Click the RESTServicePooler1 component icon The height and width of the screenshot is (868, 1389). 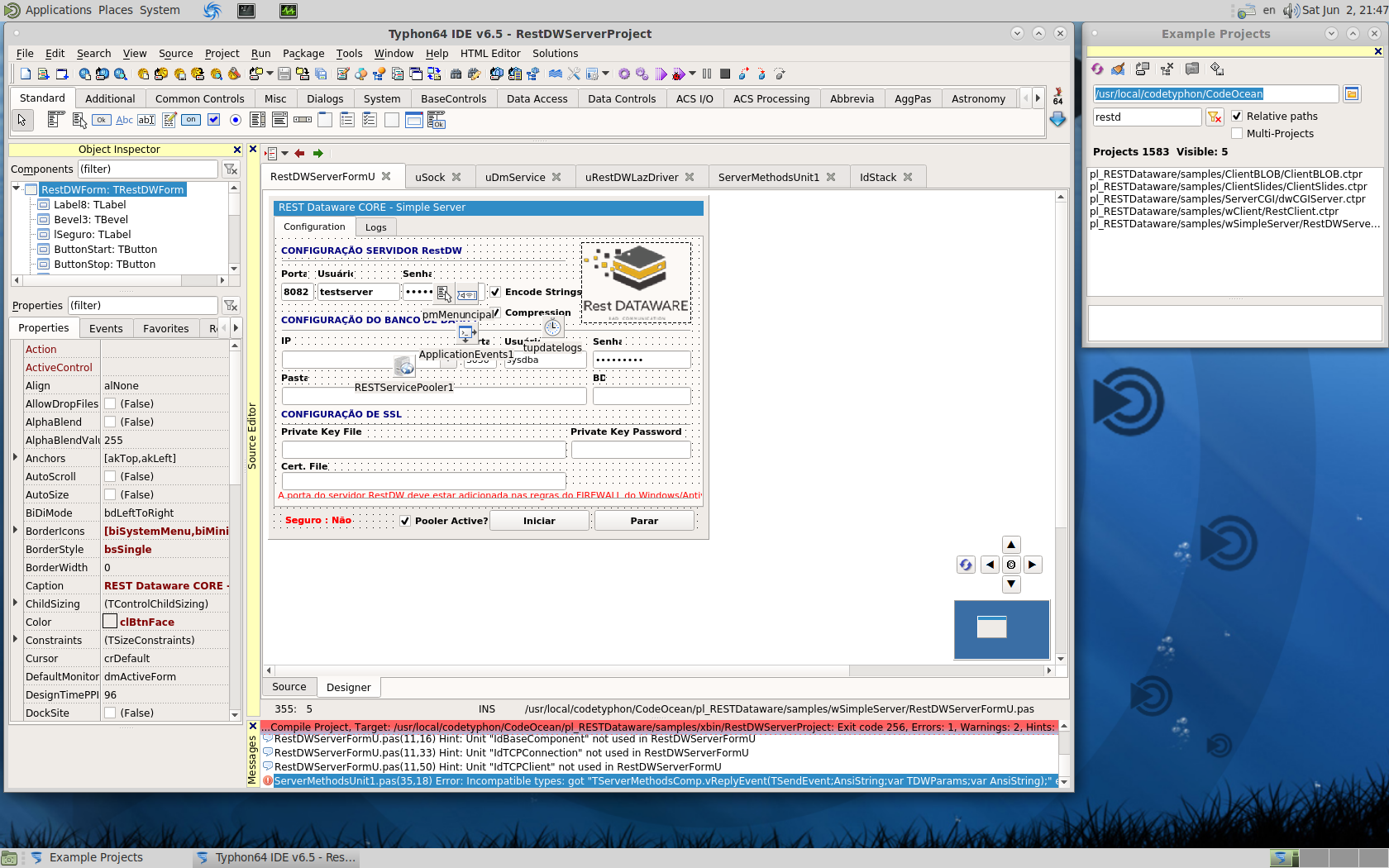404,366
